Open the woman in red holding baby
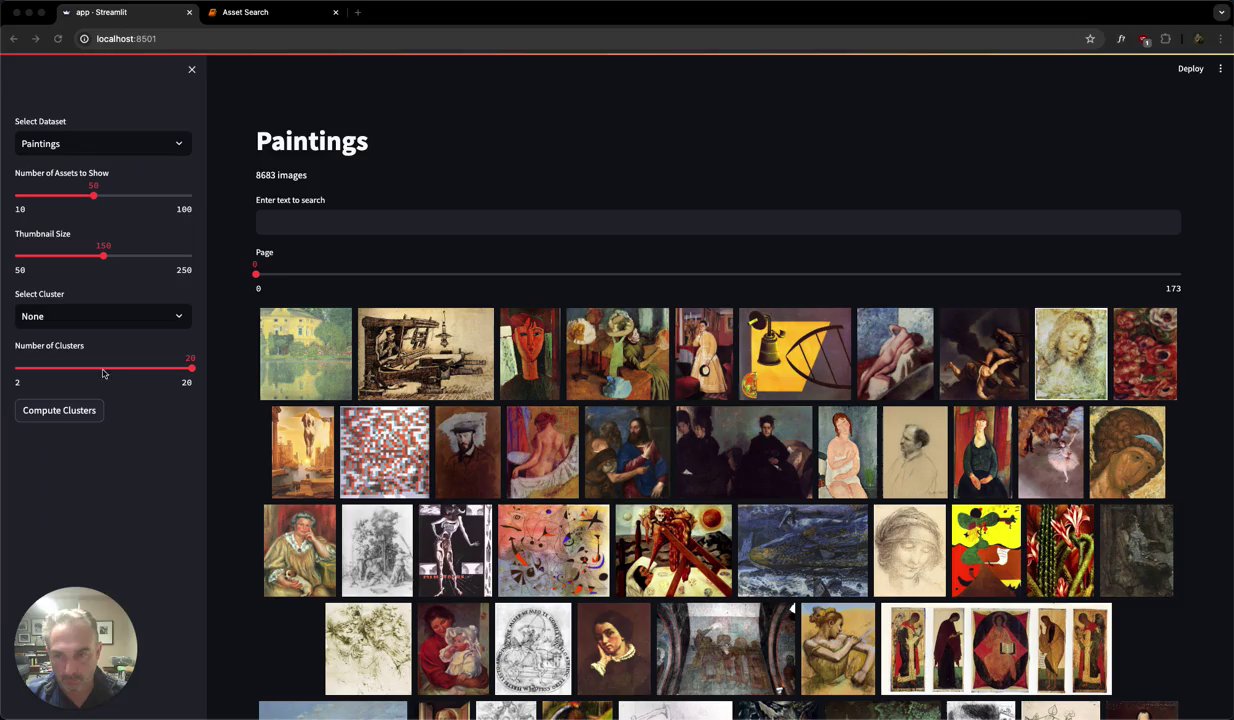The image size is (1234, 720). coord(453,649)
